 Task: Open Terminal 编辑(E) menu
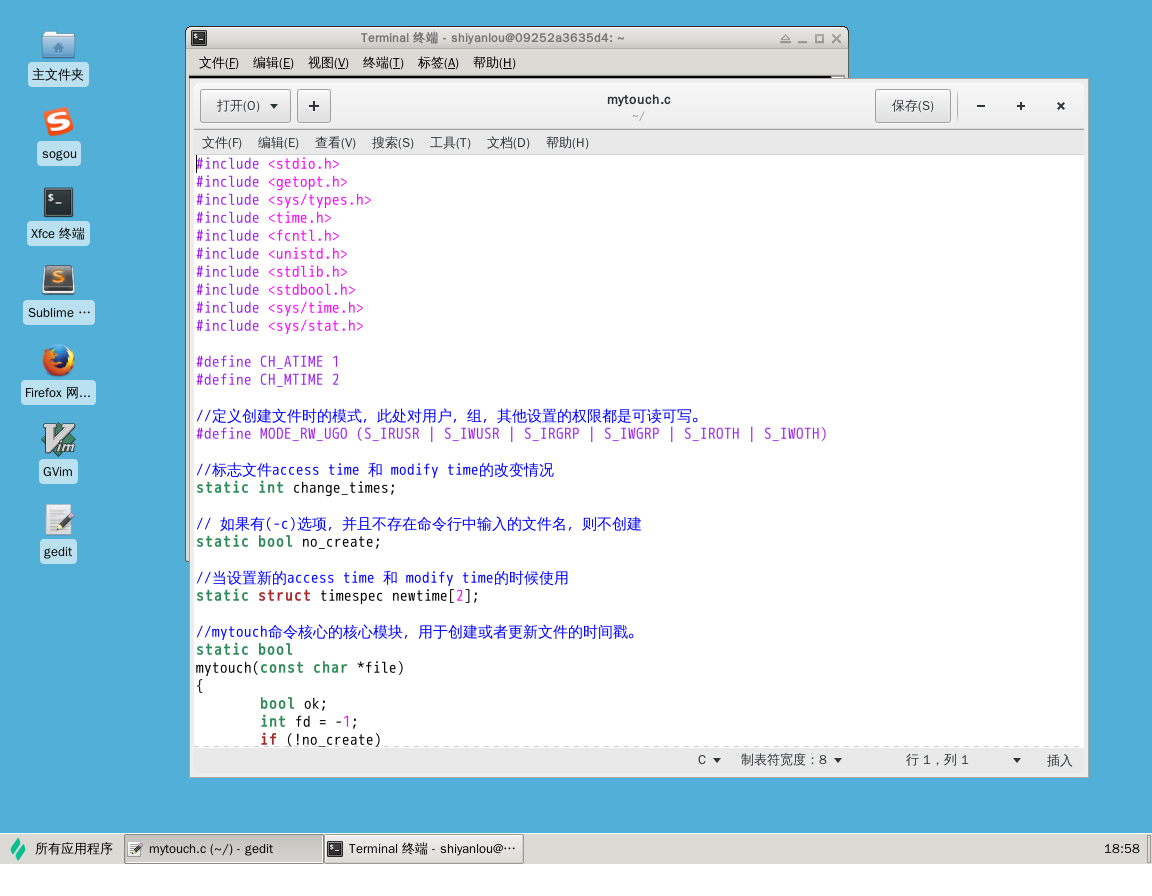coord(273,63)
